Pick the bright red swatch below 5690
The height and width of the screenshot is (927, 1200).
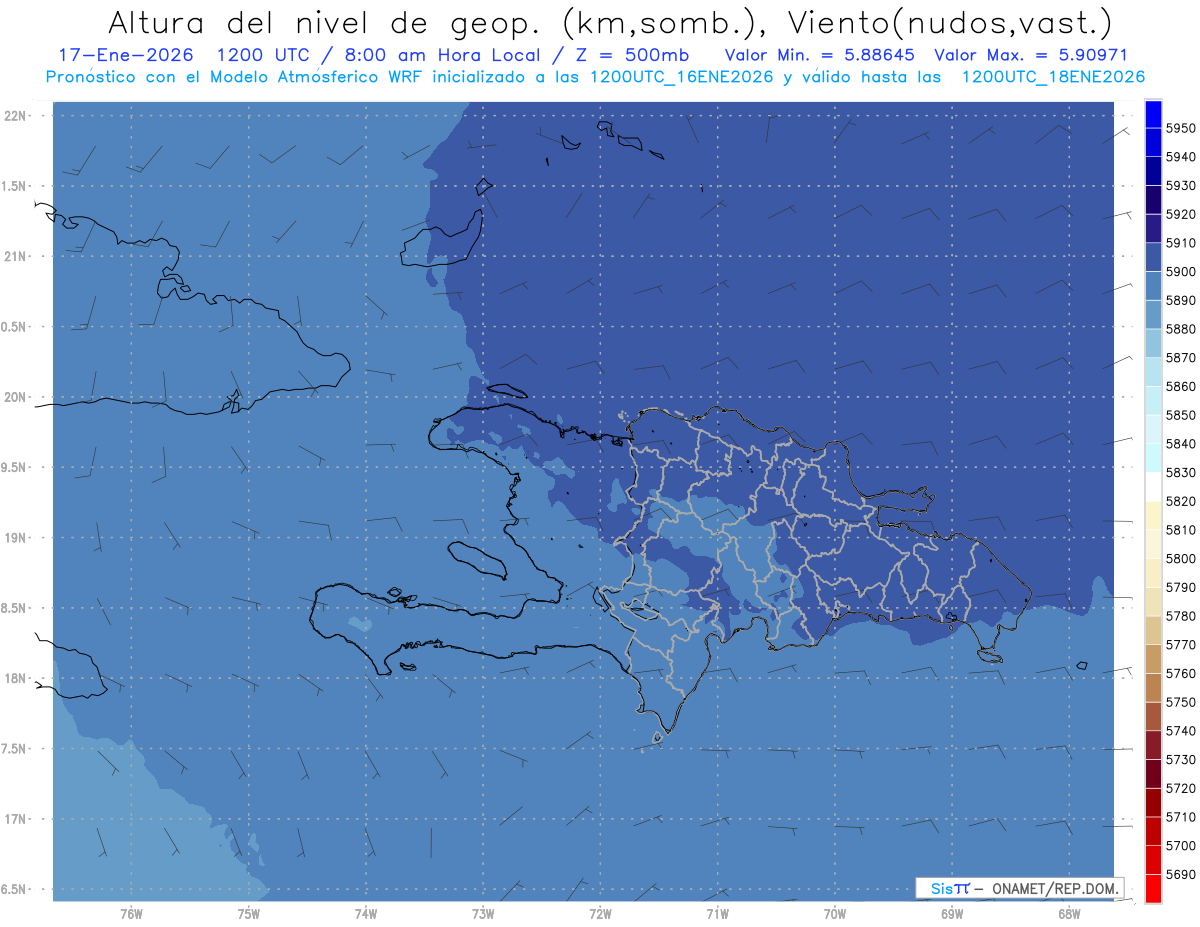(x=1153, y=889)
